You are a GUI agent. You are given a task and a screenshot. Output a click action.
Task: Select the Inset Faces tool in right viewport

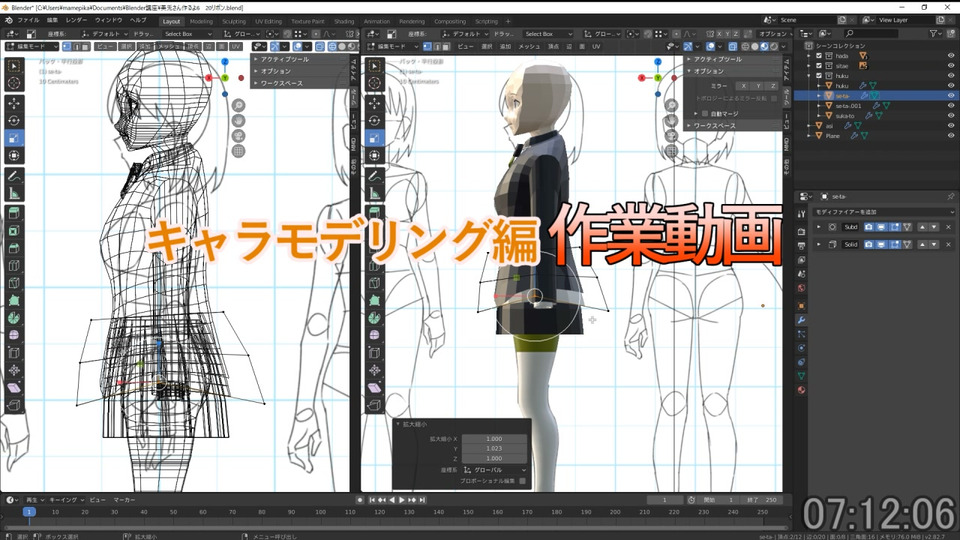(x=375, y=231)
